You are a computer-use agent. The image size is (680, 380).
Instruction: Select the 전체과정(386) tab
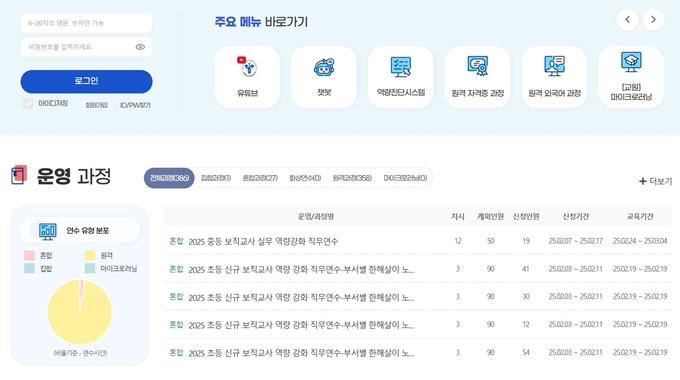pyautogui.click(x=169, y=178)
